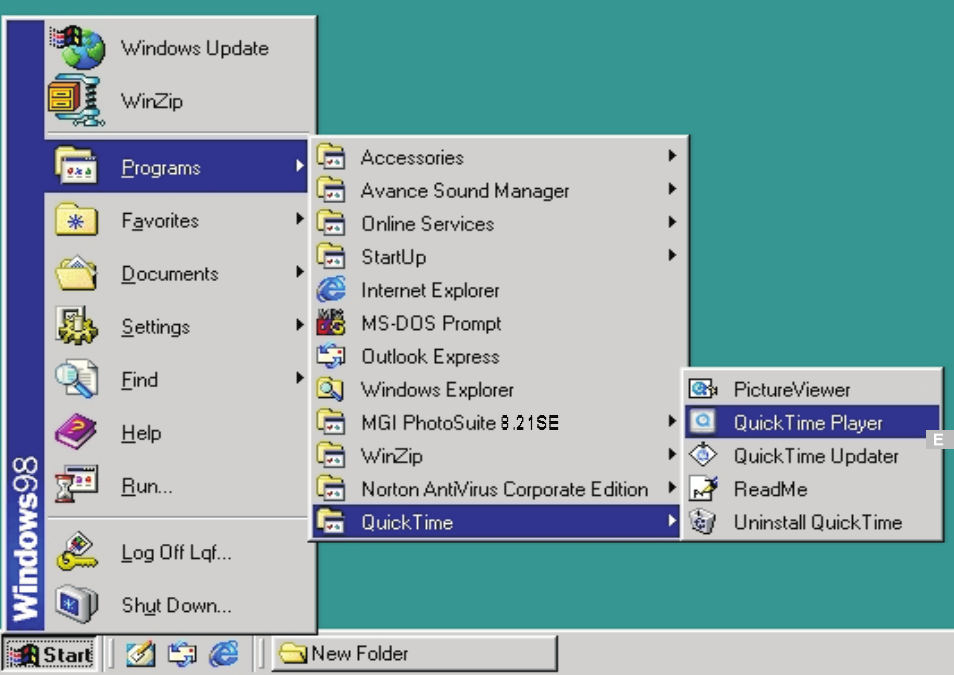The image size is (954, 675).
Task: Click the Windows Update globe icon
Action: [x=78, y=47]
